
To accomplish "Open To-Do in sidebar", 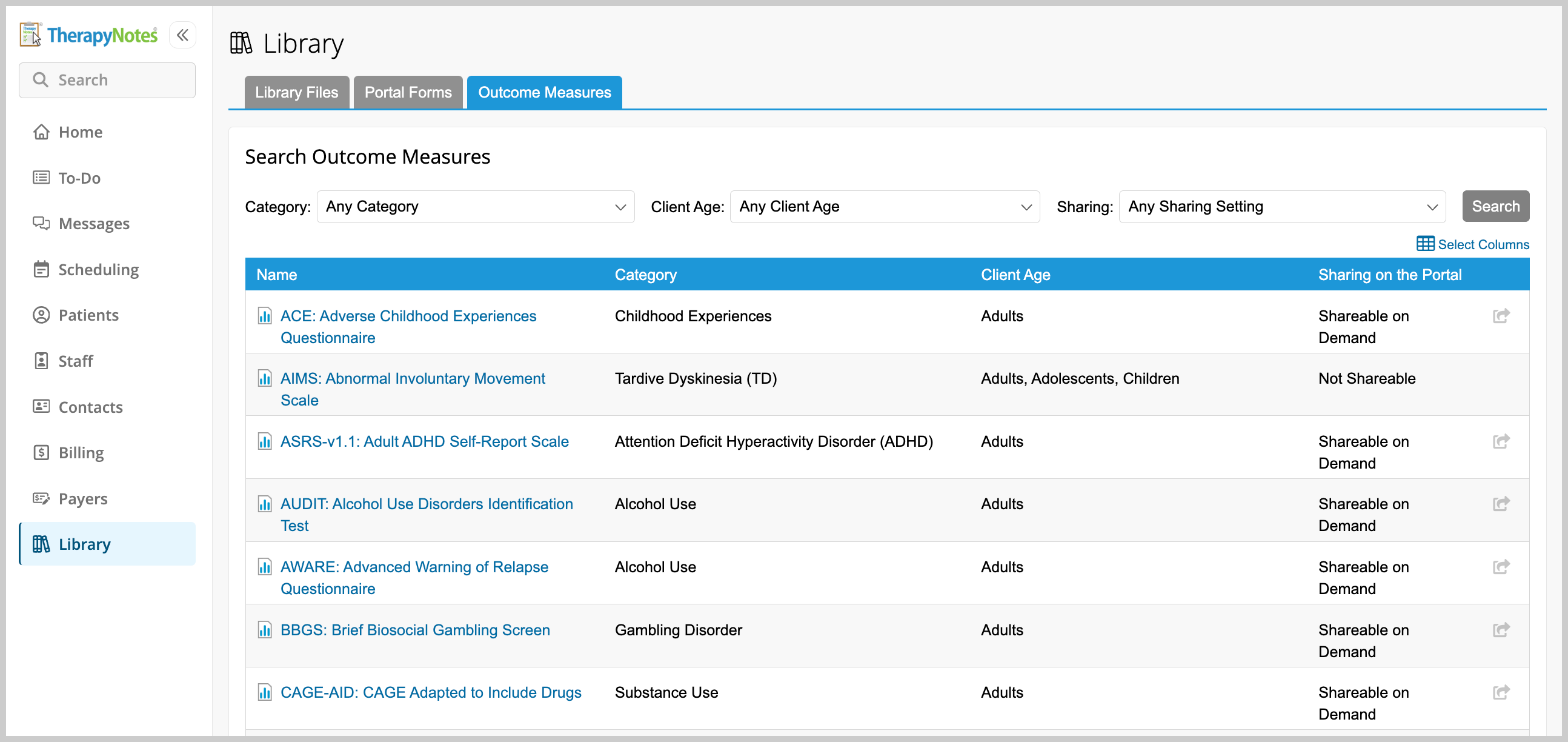I will click(107, 177).
